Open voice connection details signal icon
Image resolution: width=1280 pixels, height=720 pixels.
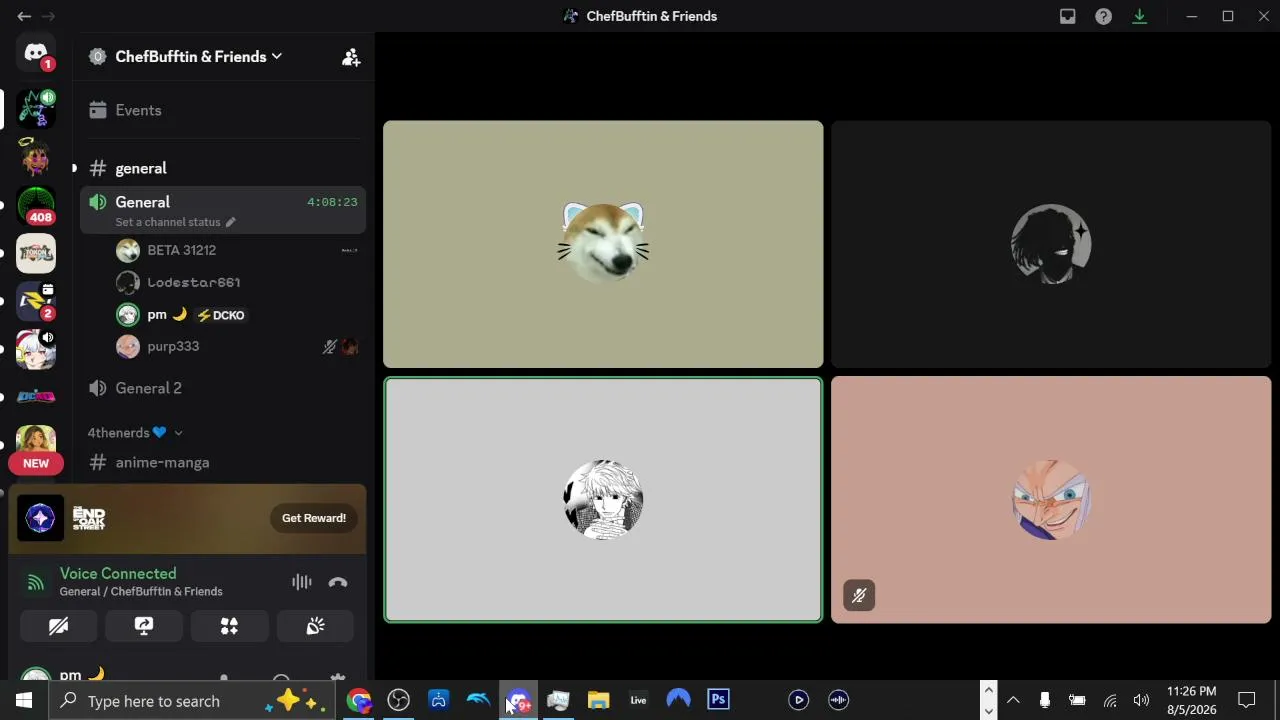click(x=36, y=582)
